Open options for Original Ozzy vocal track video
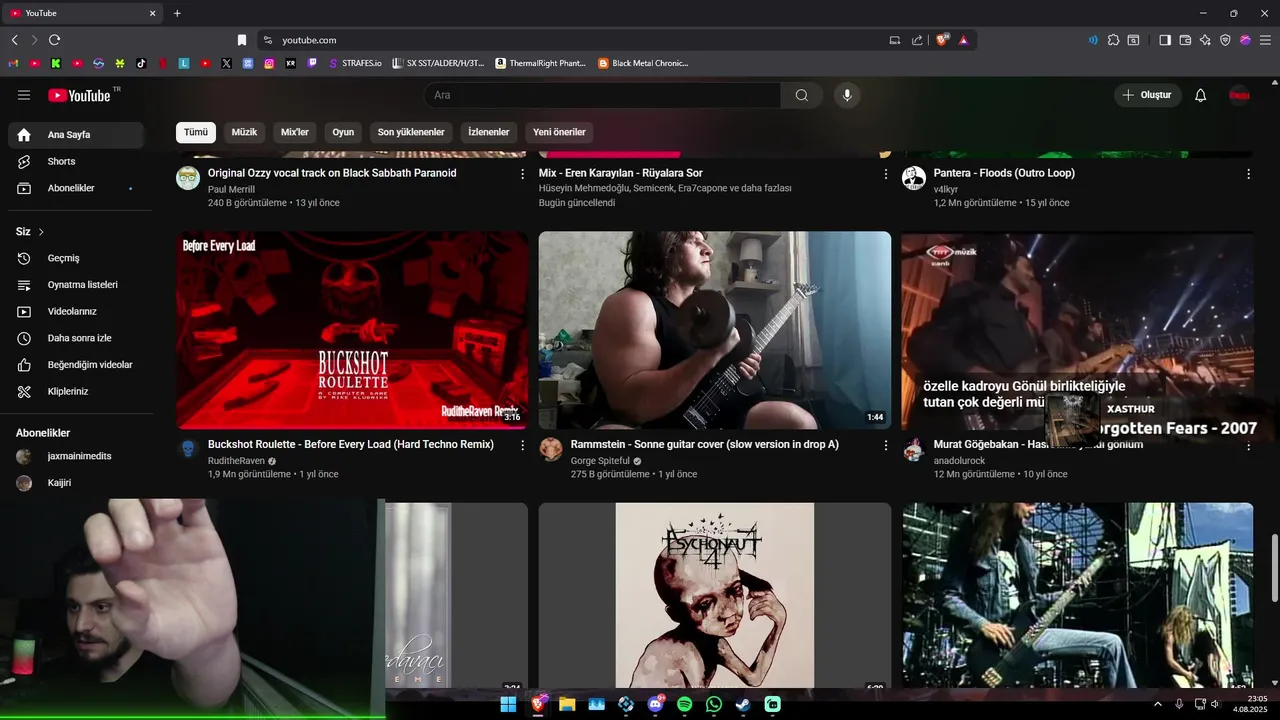 tap(522, 174)
